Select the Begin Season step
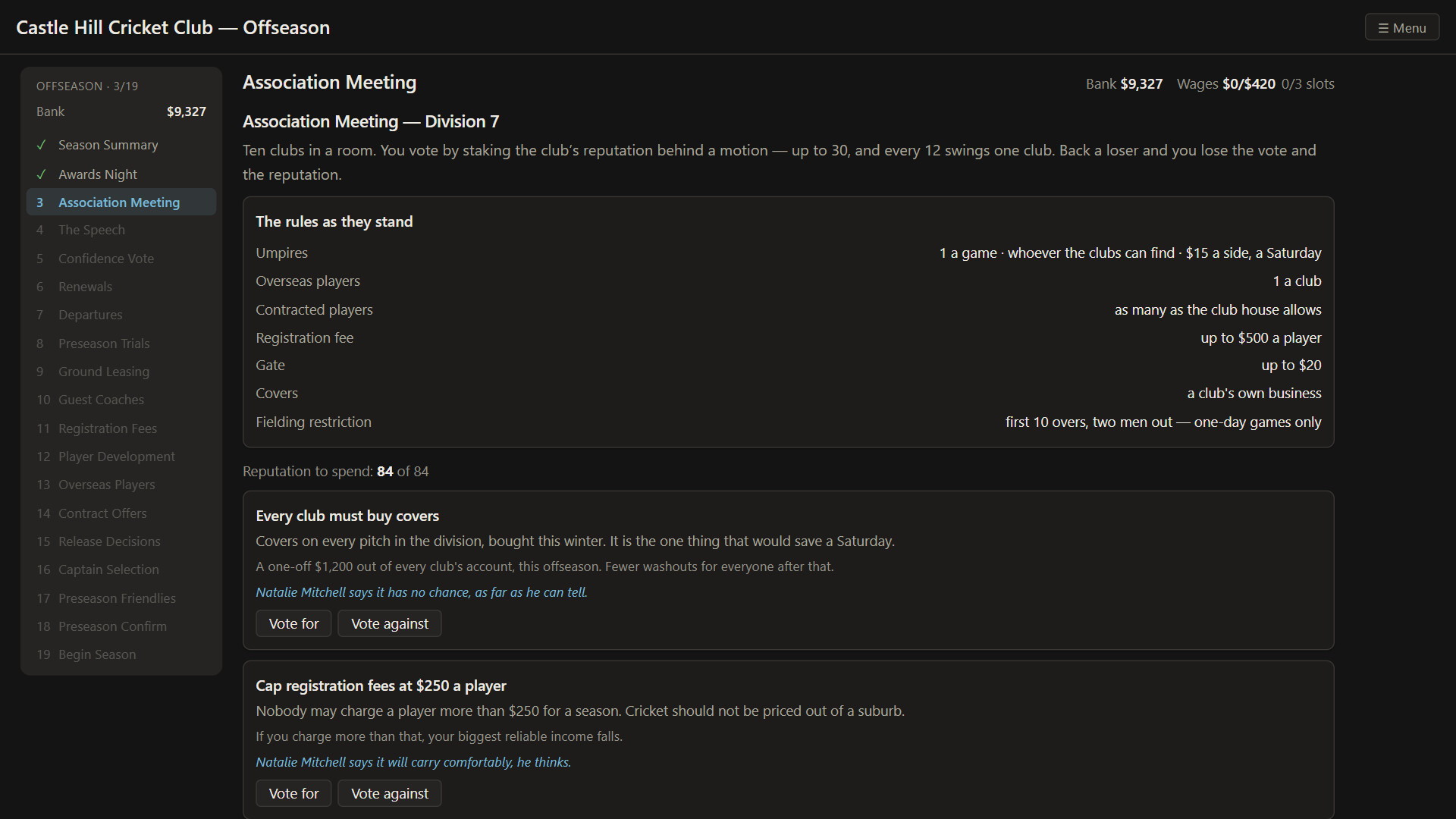The image size is (1456, 819). tap(121, 654)
